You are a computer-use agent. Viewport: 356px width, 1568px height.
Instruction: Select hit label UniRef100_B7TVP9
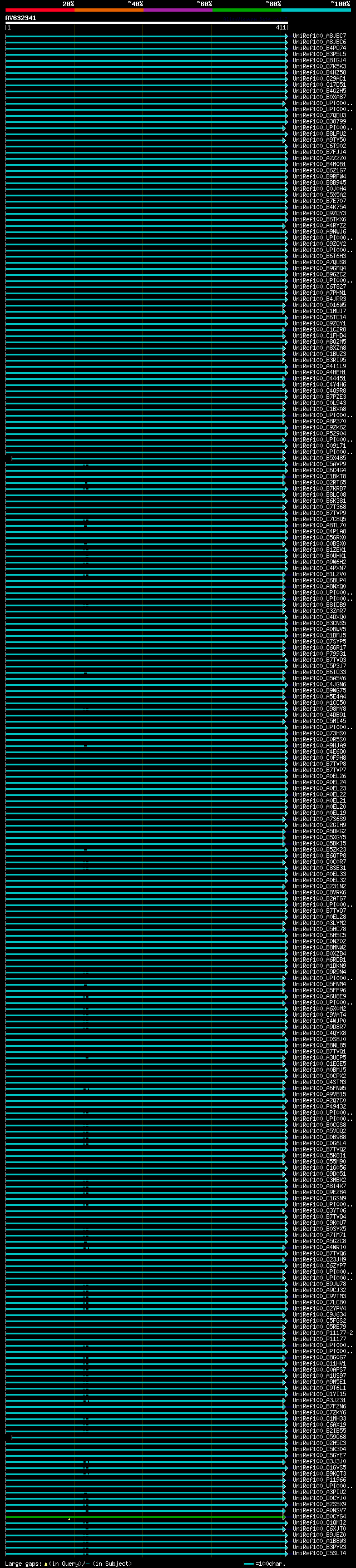click(x=319, y=513)
